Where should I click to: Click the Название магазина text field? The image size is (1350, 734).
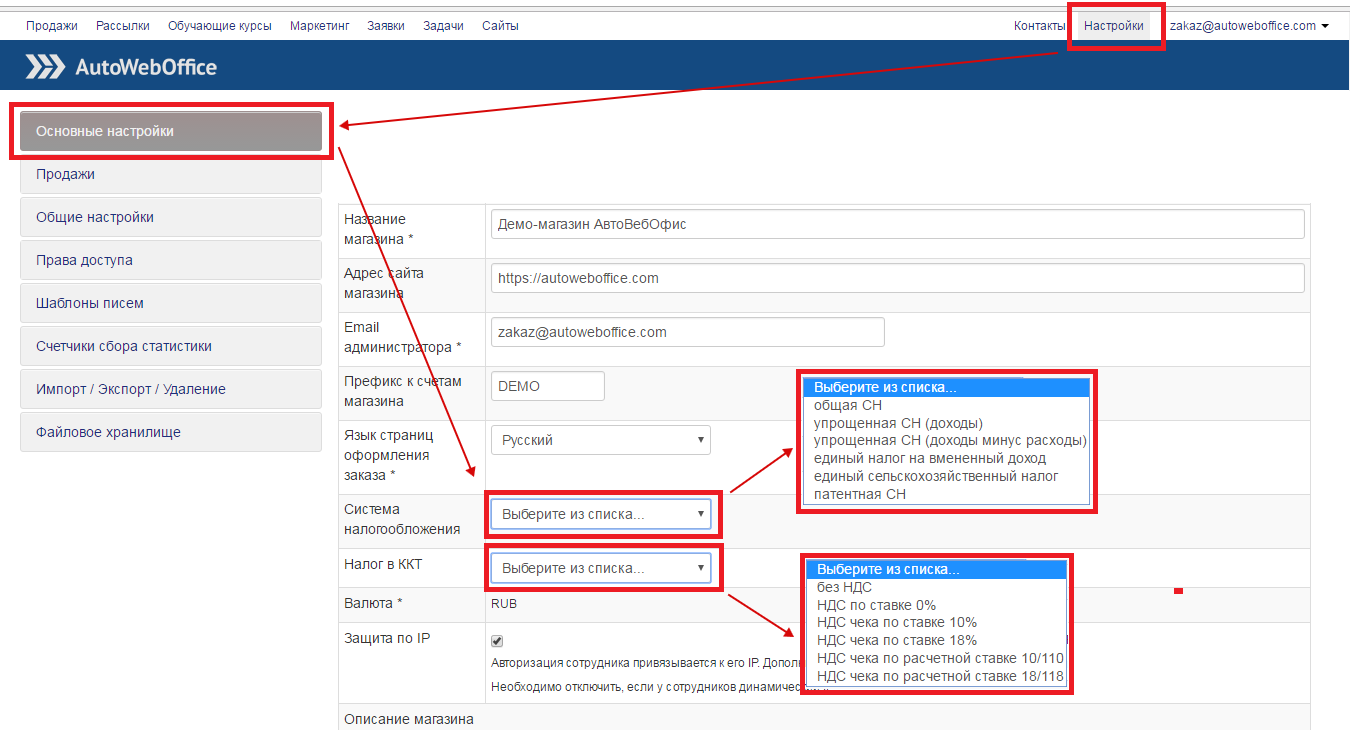[897, 224]
